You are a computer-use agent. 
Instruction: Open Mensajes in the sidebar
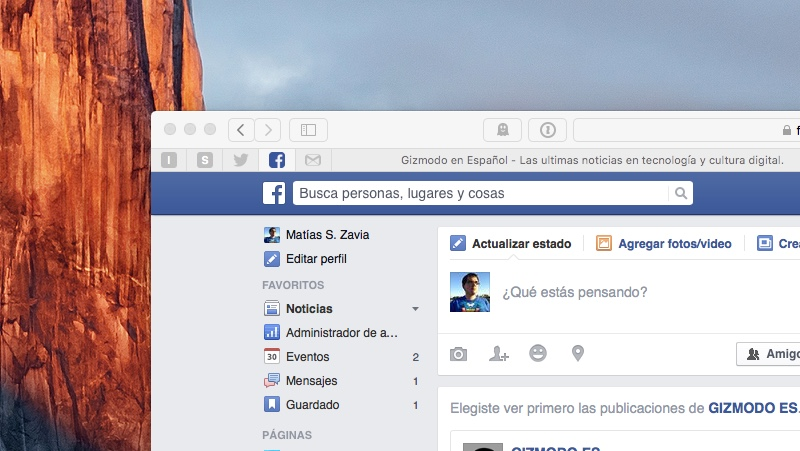click(311, 381)
